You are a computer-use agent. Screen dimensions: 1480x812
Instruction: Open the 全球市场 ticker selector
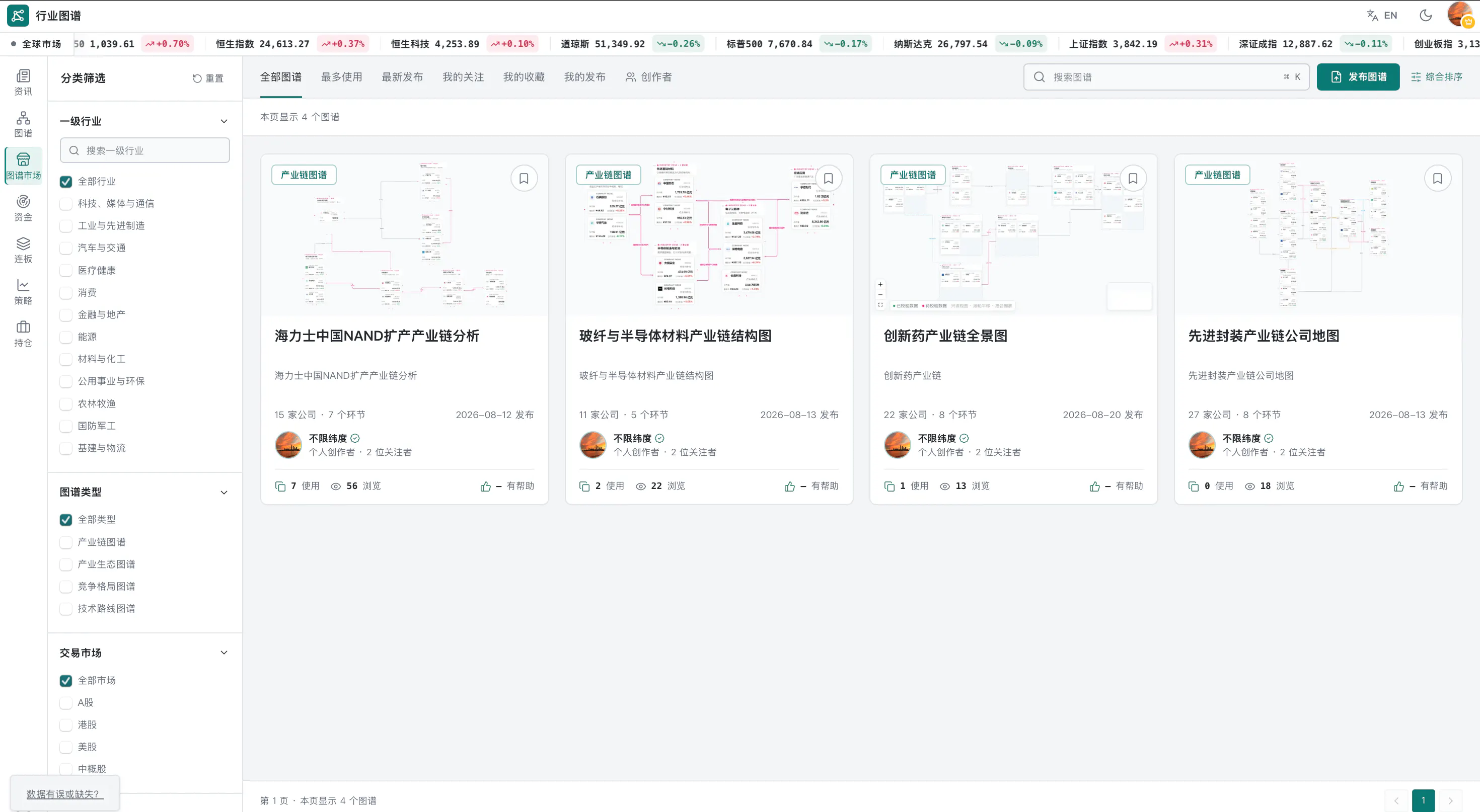(36, 44)
